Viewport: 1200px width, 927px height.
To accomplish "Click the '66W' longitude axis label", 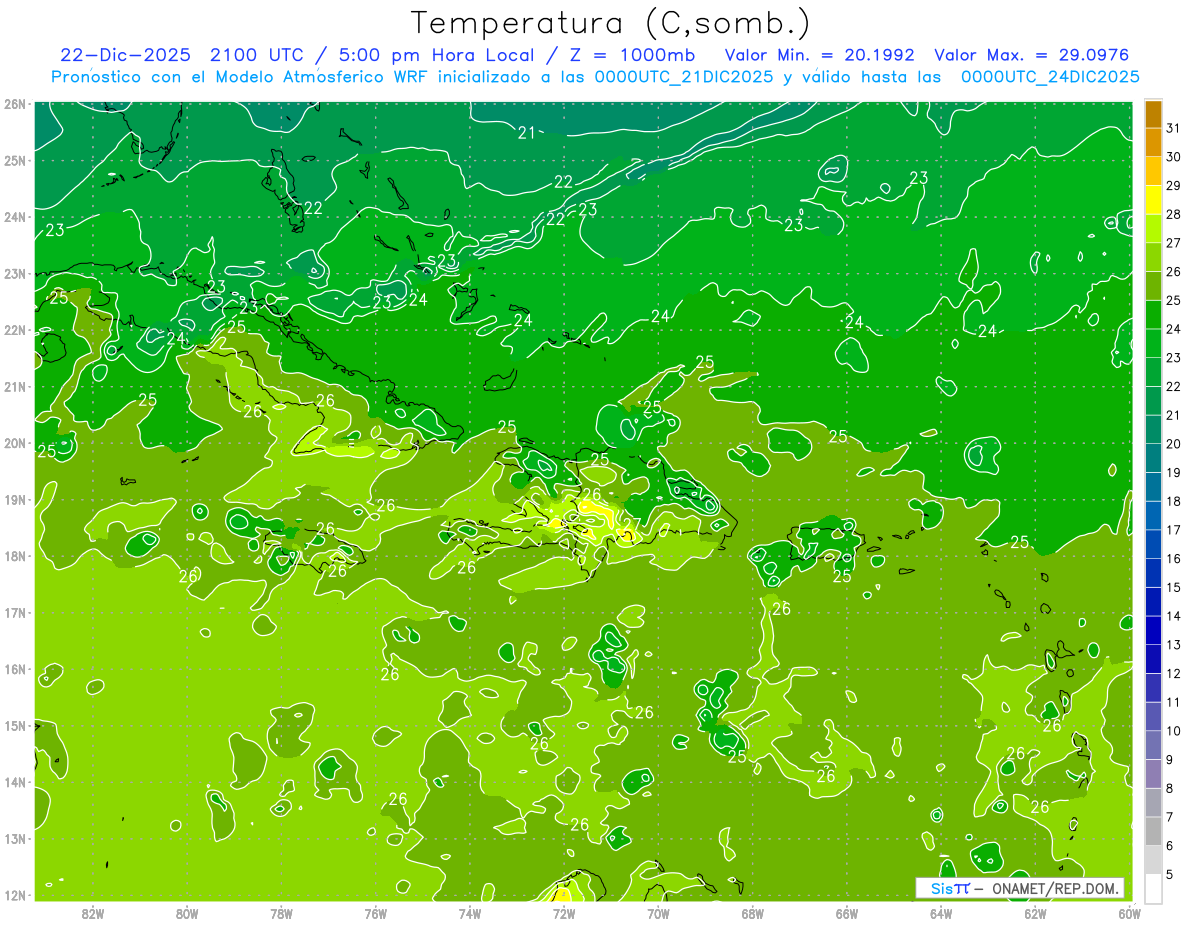I will click(847, 913).
